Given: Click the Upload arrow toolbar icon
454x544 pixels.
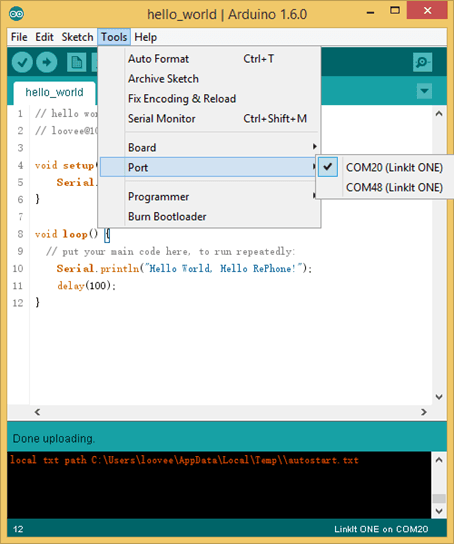Looking at the screenshot, I should click(x=47, y=62).
